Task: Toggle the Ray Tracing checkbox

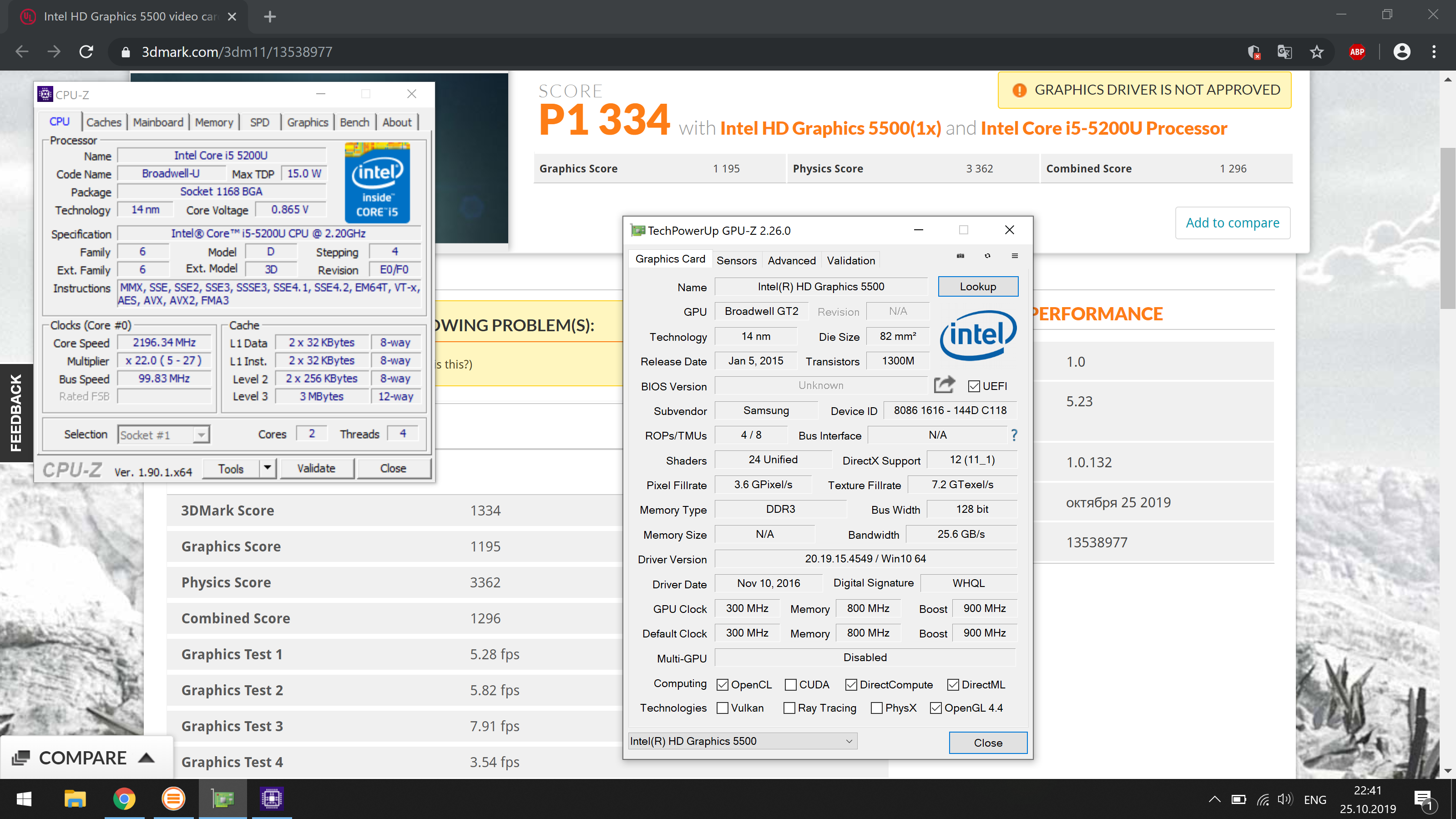Action: (789, 708)
